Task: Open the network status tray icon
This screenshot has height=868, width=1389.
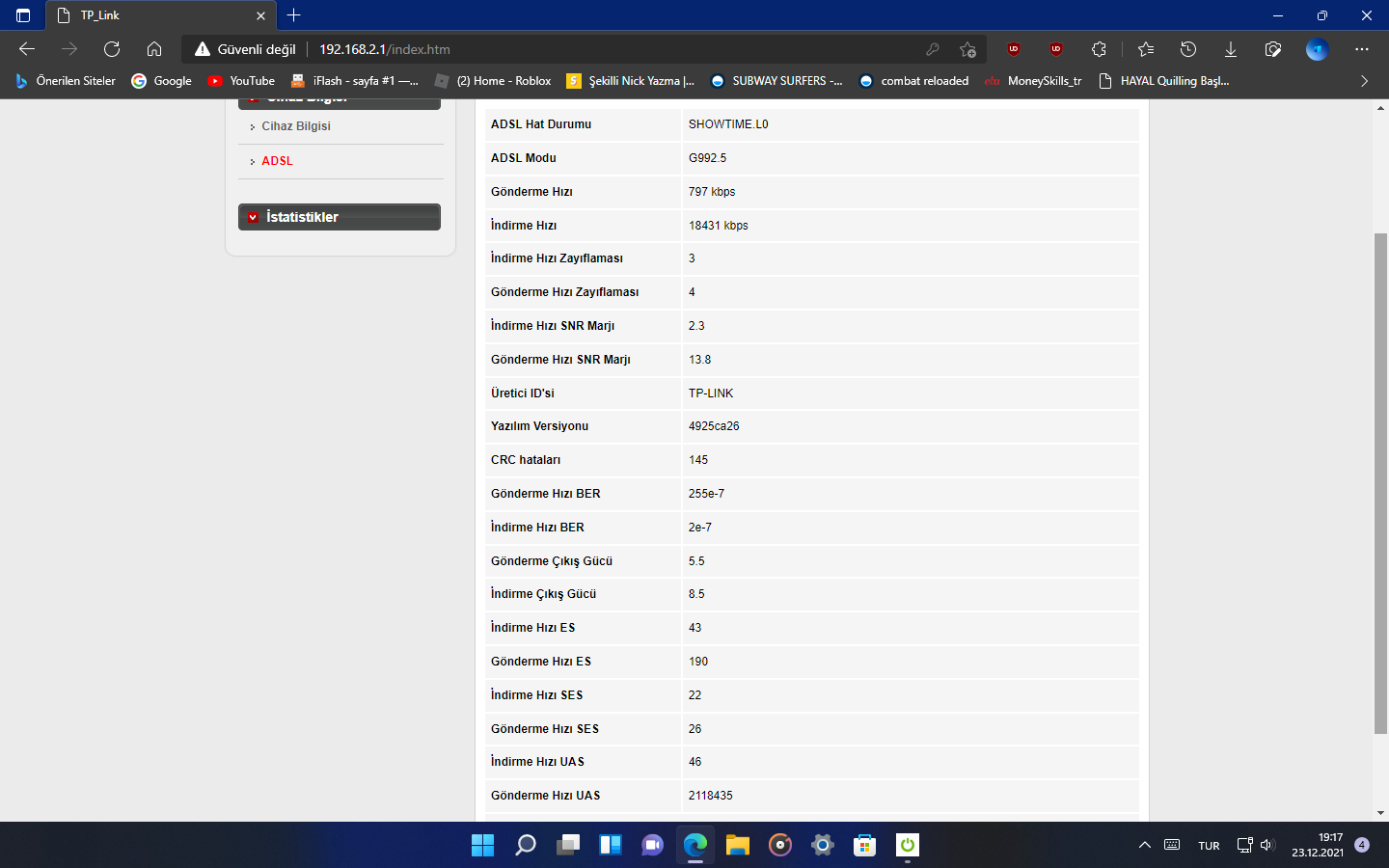Action: tap(1244, 846)
